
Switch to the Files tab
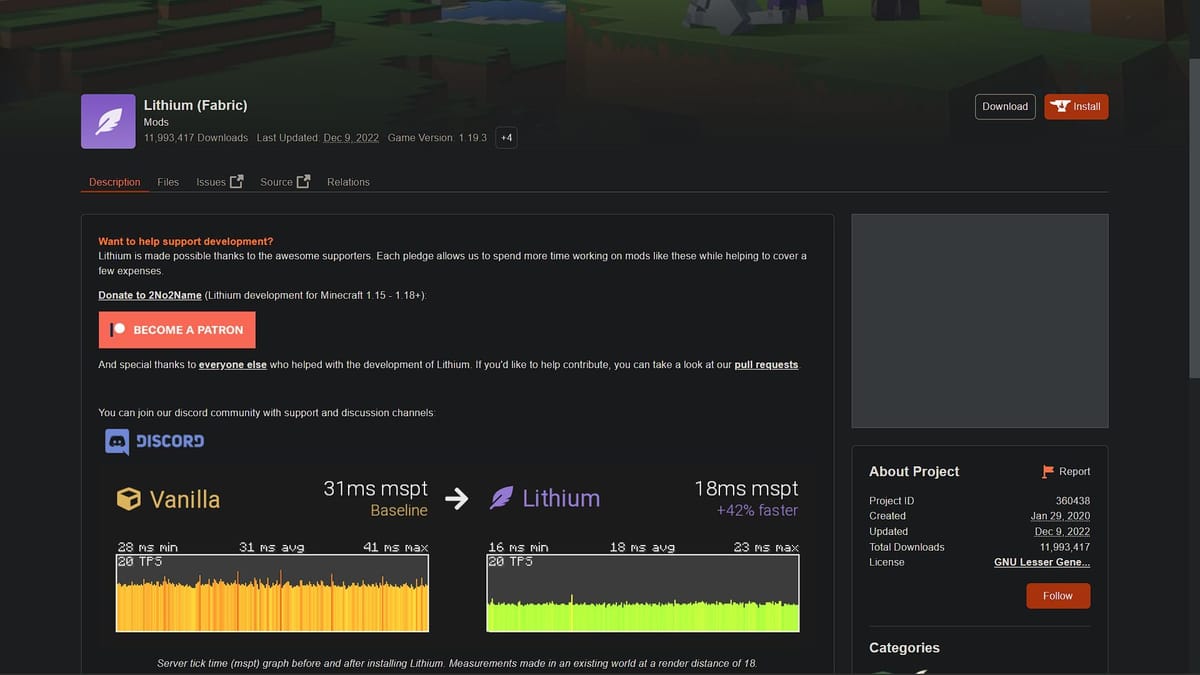click(168, 182)
